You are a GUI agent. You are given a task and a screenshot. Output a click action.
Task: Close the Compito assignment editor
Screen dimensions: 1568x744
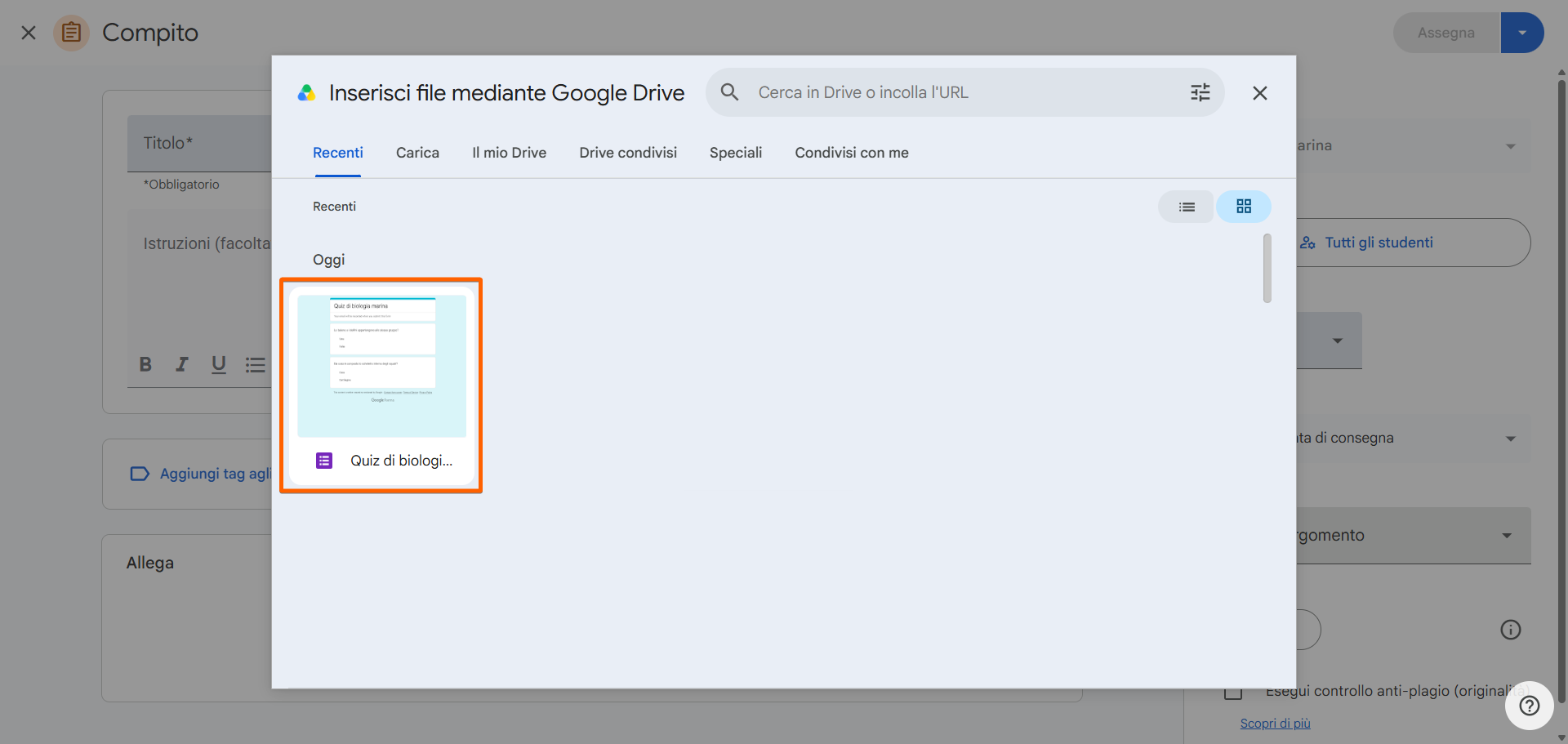(29, 33)
